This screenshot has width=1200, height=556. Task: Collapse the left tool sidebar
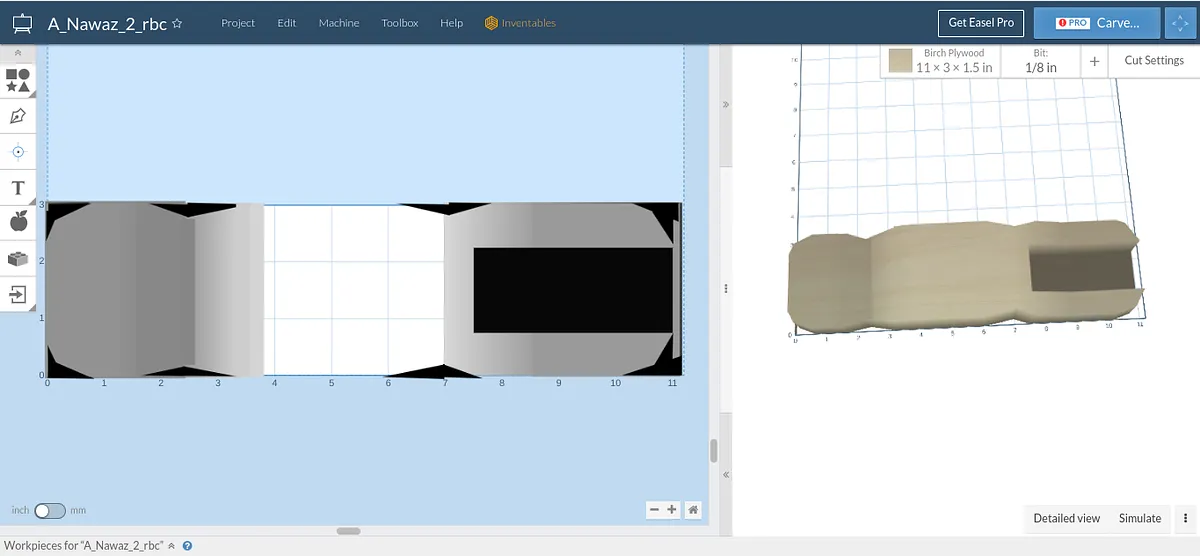(x=18, y=52)
